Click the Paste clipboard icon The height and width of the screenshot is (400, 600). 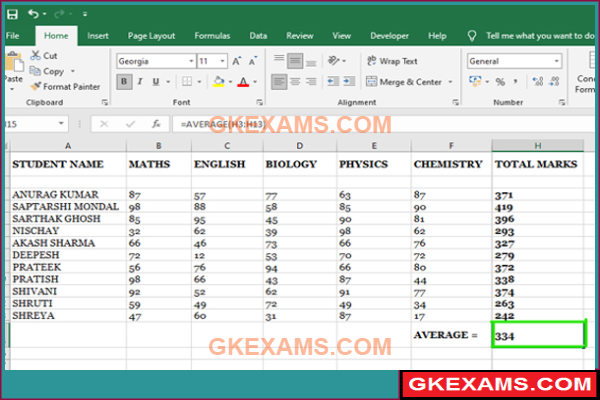(x=12, y=70)
